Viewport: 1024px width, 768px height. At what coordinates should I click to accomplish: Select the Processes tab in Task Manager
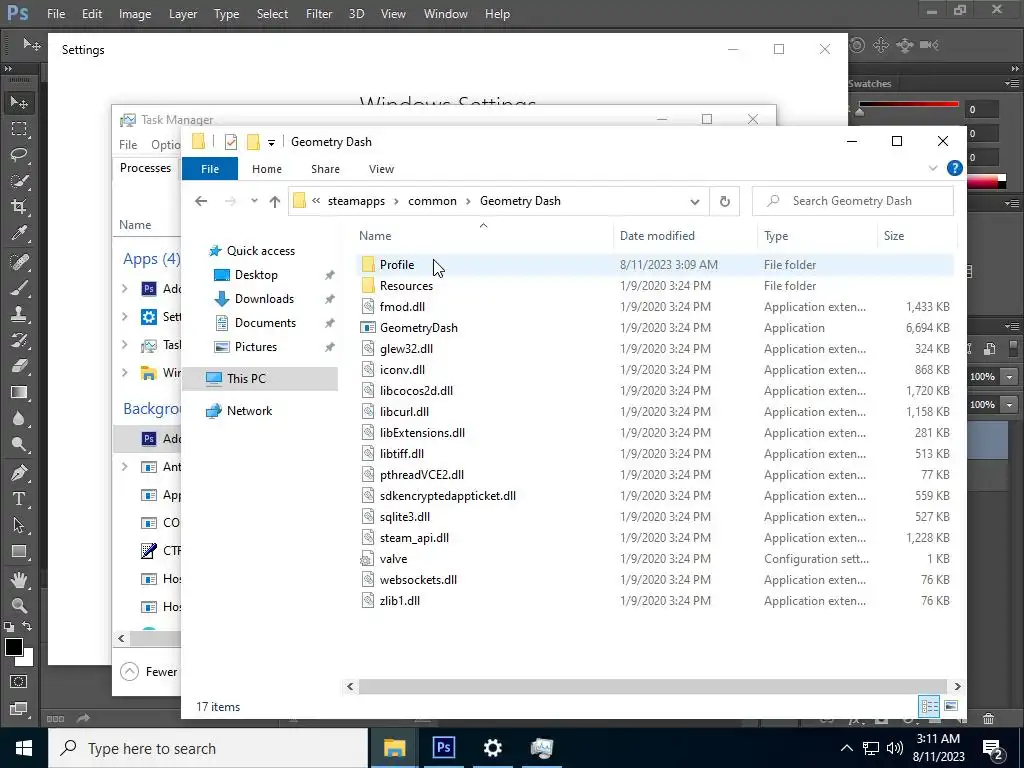(x=146, y=168)
